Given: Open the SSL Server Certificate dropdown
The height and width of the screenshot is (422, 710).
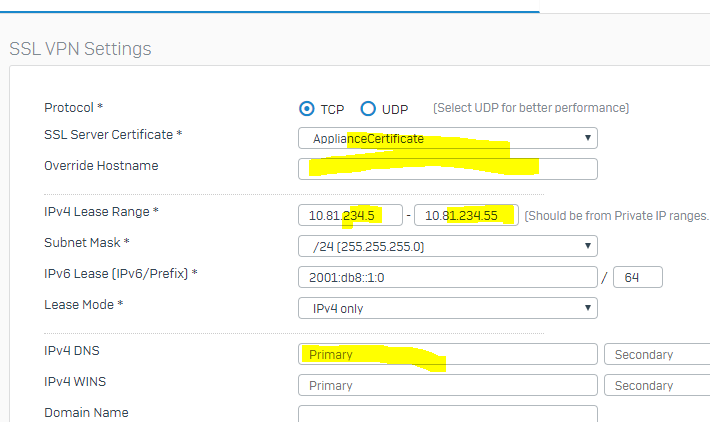Looking at the screenshot, I should tap(448, 138).
